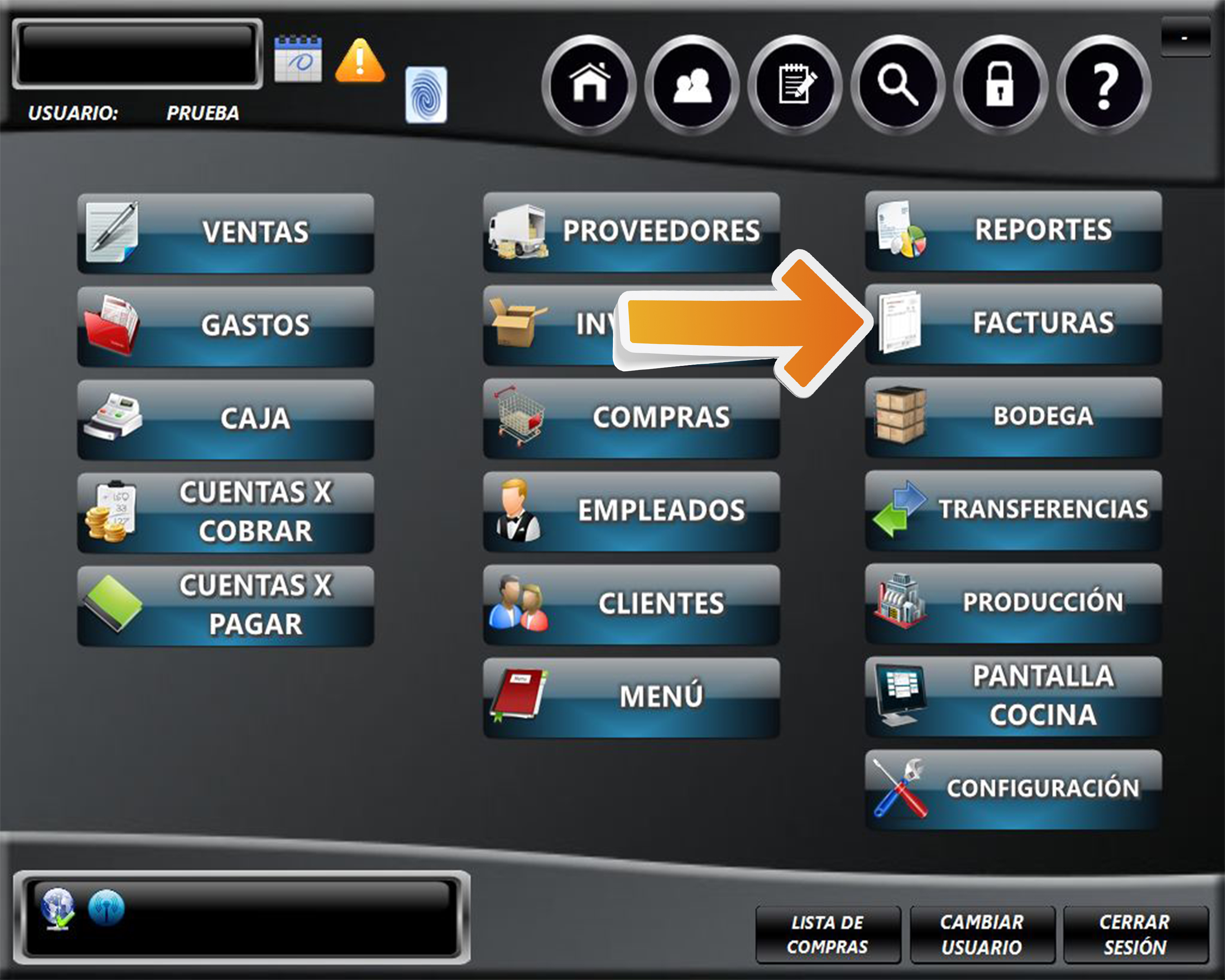Click the fingerprint scanner icon
Viewport: 1225px width, 980px height.
click(426, 94)
